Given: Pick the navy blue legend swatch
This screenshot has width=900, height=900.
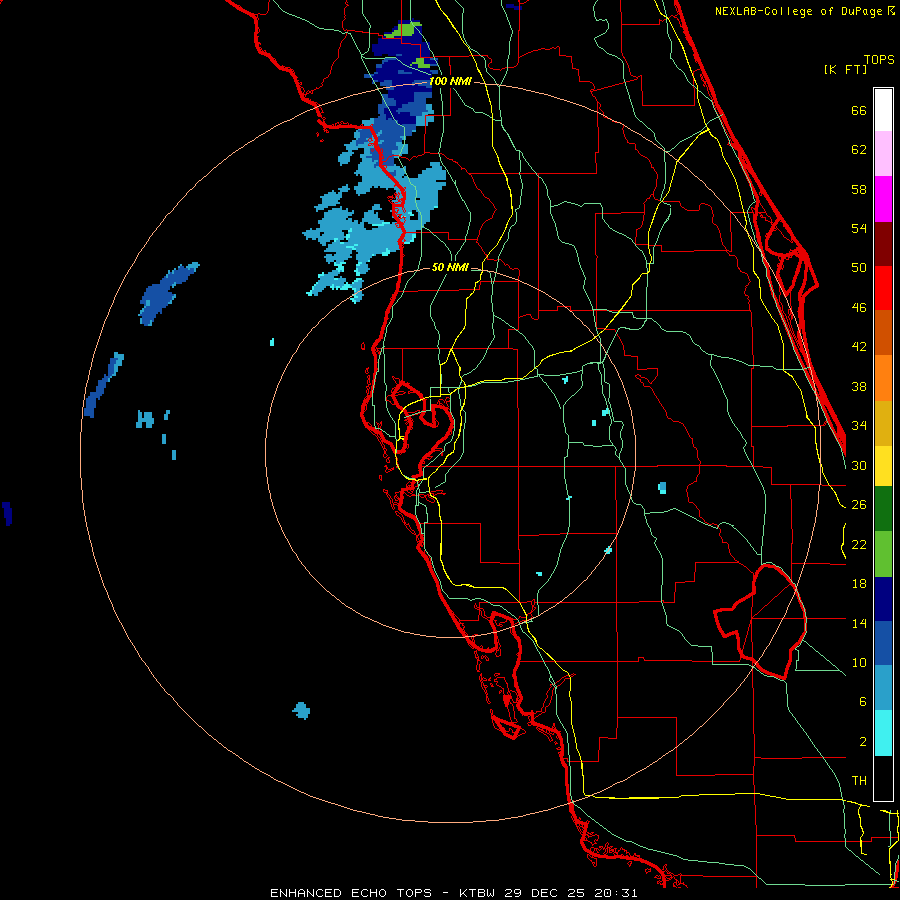Looking at the screenshot, I should click(x=883, y=599).
